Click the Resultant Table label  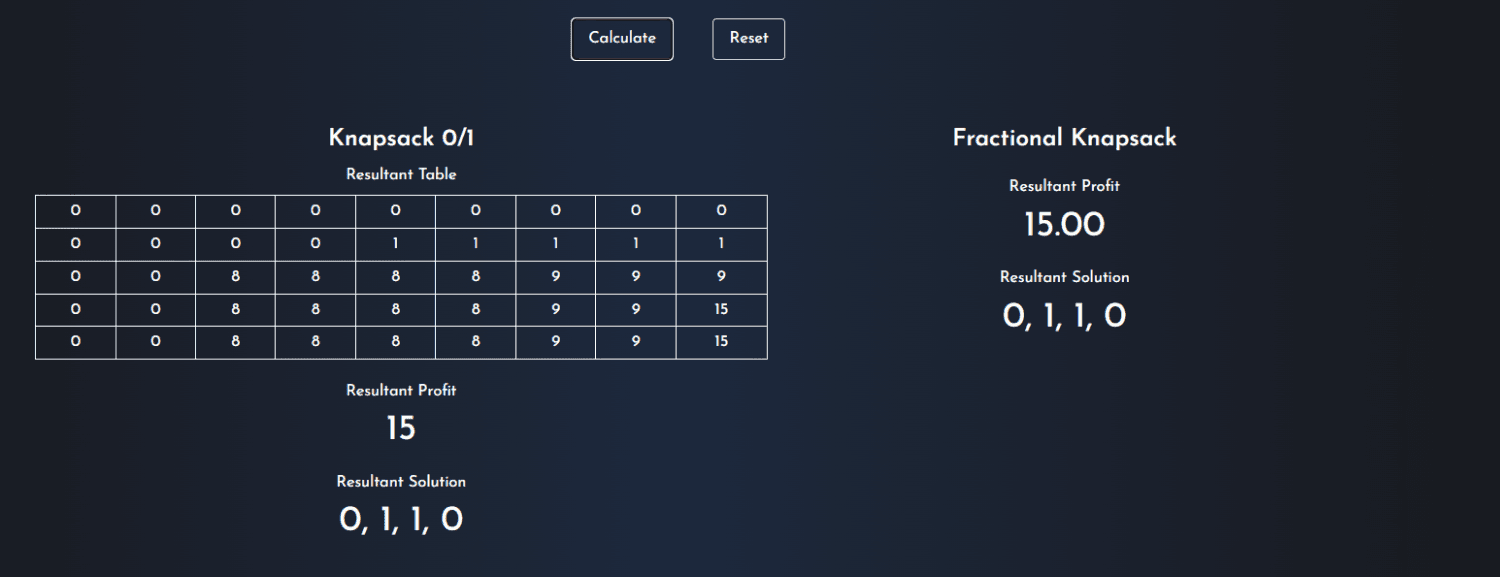pyautogui.click(x=401, y=174)
